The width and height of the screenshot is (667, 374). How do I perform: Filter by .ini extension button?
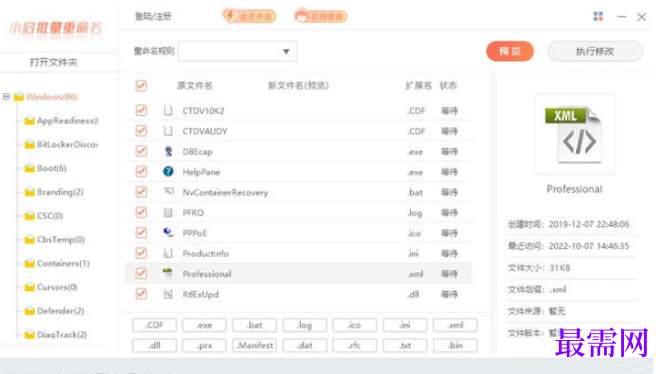pos(405,325)
